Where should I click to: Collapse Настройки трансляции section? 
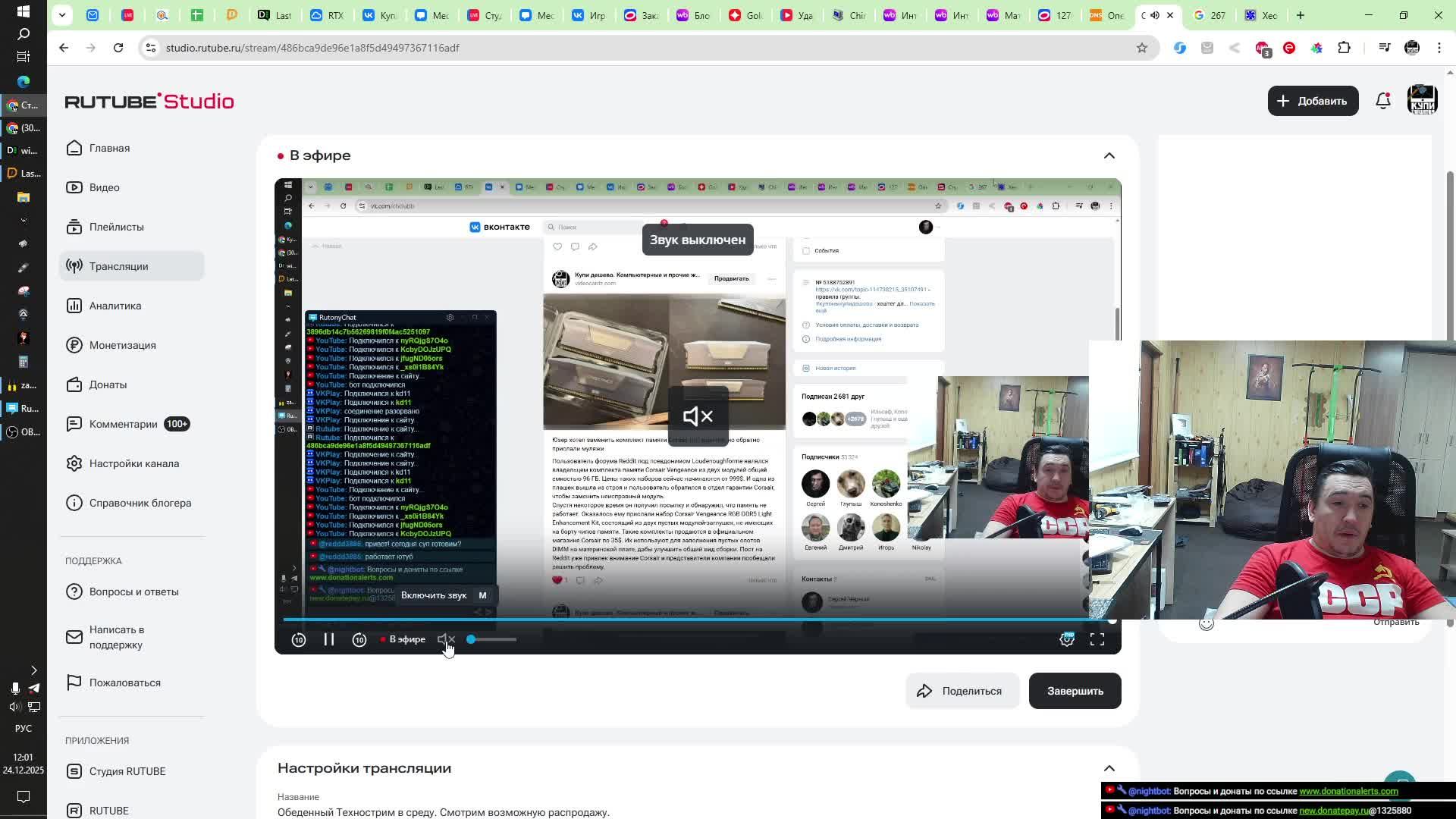pos(1109,768)
